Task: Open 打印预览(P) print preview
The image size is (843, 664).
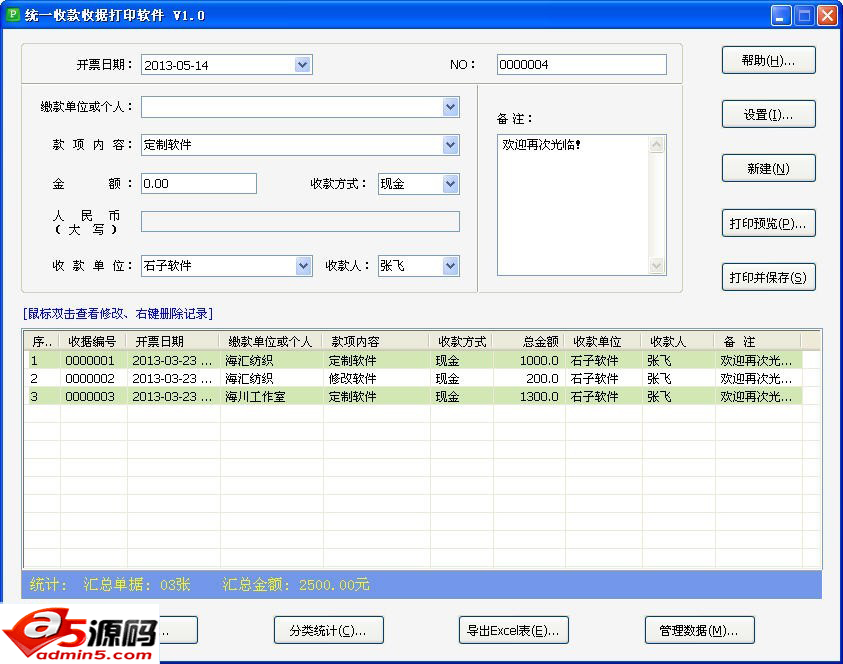Action: click(x=768, y=222)
